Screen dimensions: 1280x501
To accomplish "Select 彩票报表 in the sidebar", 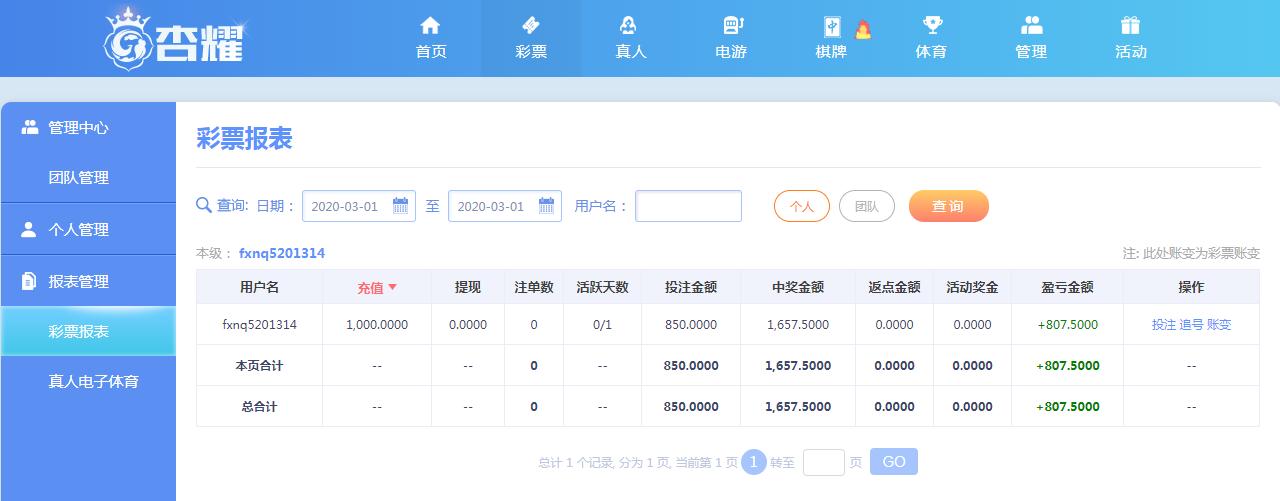I will (x=88, y=331).
